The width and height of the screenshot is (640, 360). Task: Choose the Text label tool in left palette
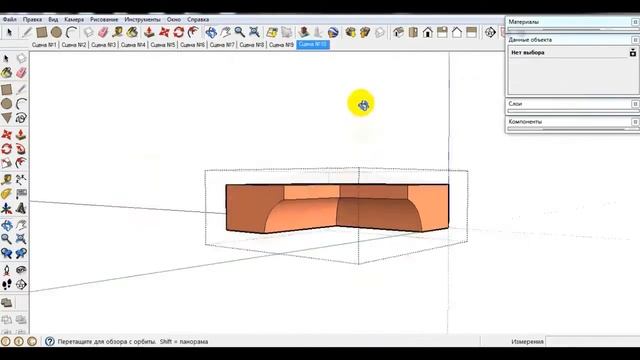(x=21, y=194)
